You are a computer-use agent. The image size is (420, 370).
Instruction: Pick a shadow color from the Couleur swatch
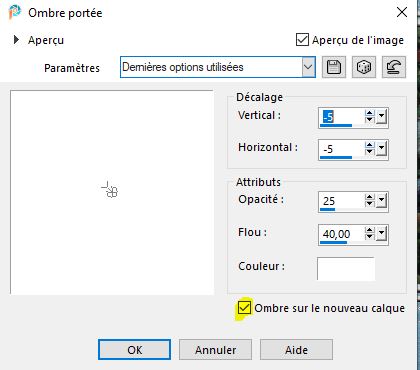pos(346,268)
